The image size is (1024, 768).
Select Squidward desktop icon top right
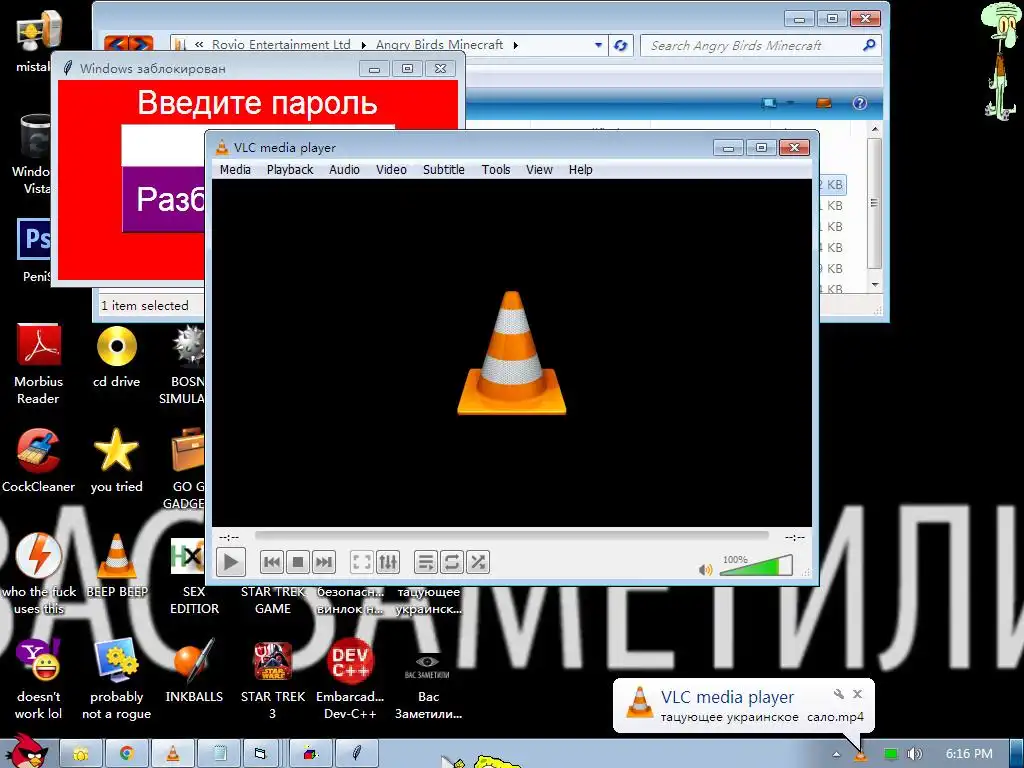pos(999,61)
